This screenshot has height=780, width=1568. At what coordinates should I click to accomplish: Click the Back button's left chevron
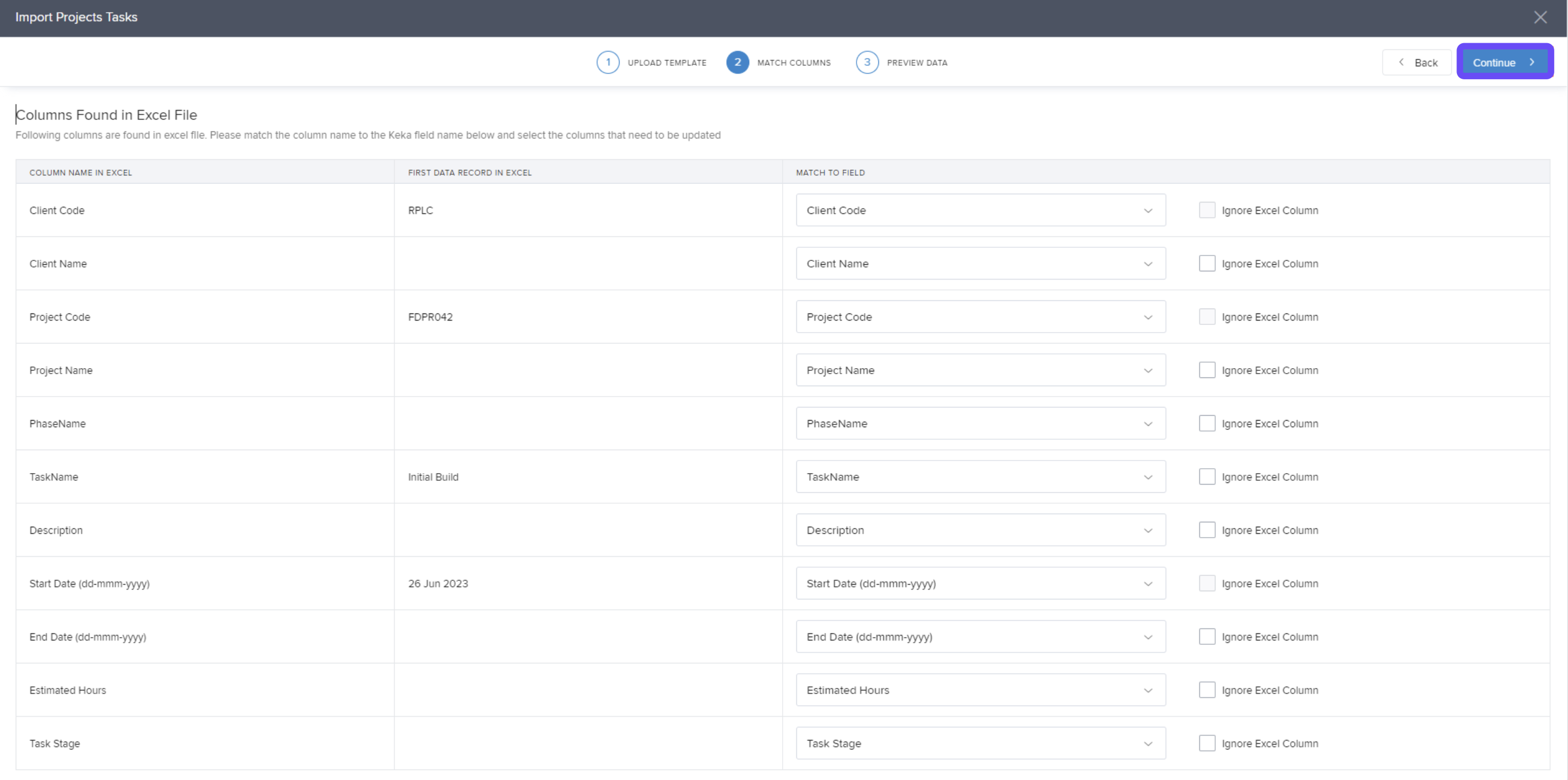[1401, 62]
